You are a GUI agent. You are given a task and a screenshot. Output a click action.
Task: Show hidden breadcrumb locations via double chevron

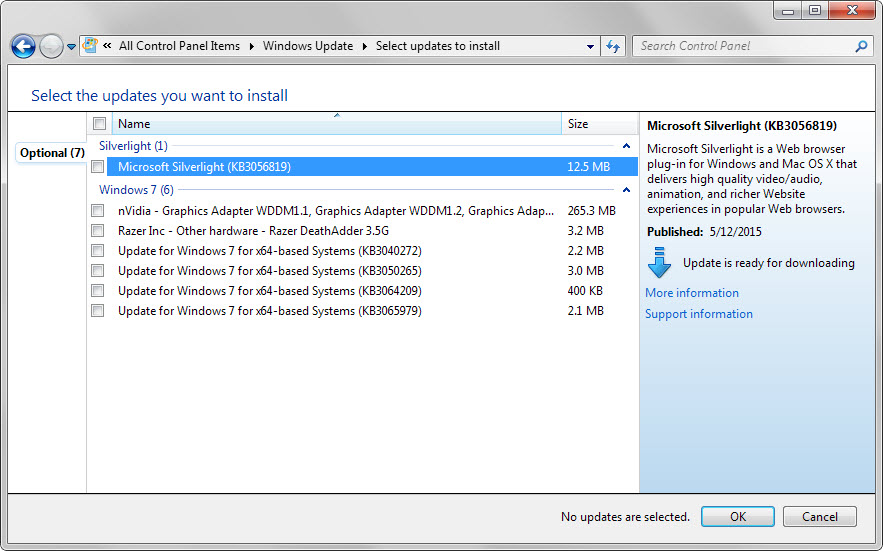click(x=107, y=46)
